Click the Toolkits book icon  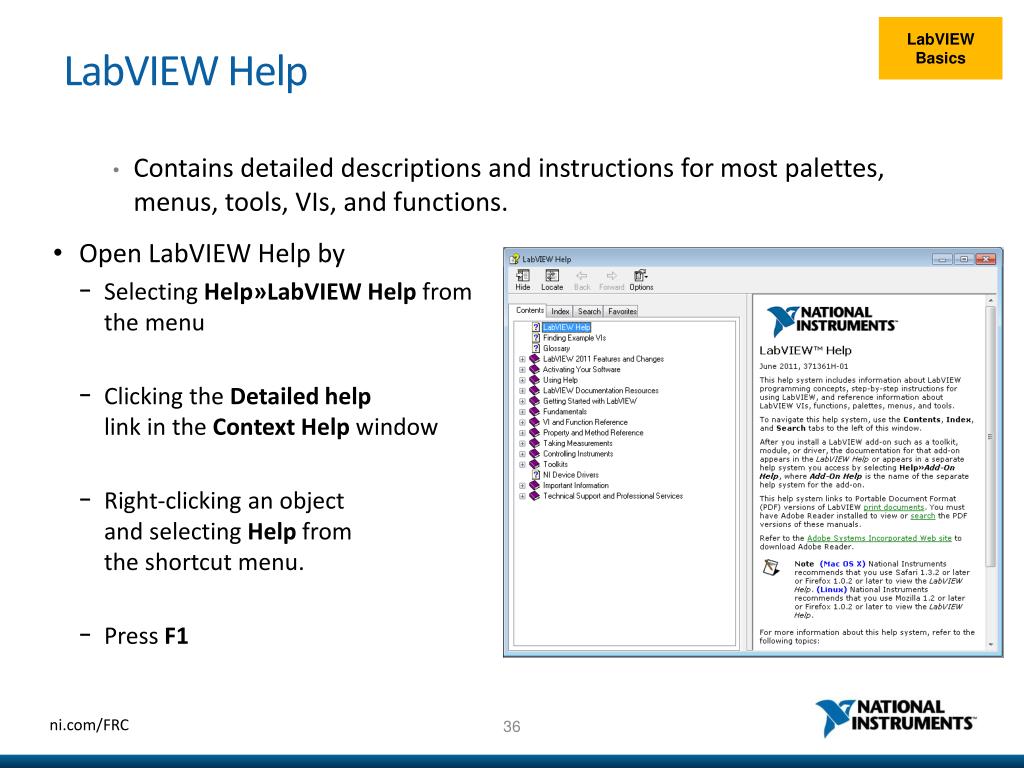pos(534,464)
